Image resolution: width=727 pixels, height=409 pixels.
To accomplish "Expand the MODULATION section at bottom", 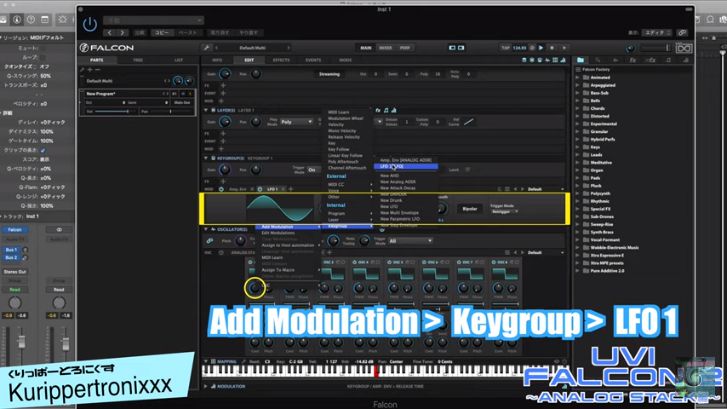I will (x=206, y=386).
